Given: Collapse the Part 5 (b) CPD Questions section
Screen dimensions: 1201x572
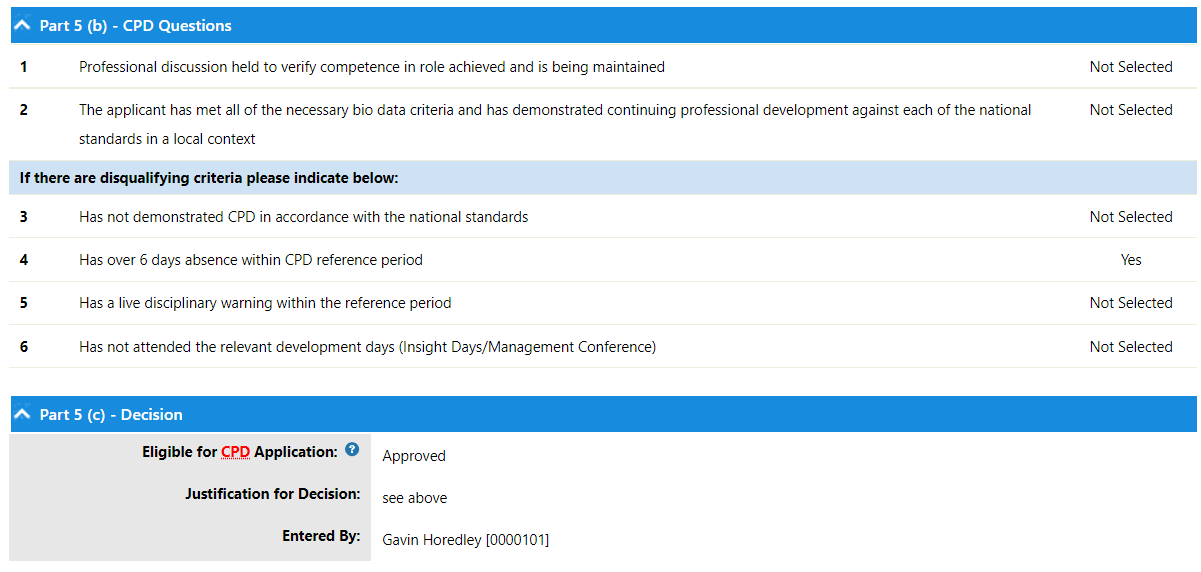Looking at the screenshot, I should pos(23,26).
